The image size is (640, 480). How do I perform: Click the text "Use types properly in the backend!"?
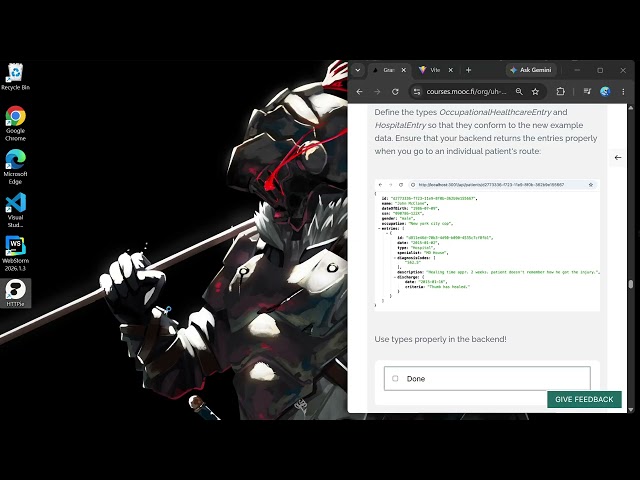440,339
